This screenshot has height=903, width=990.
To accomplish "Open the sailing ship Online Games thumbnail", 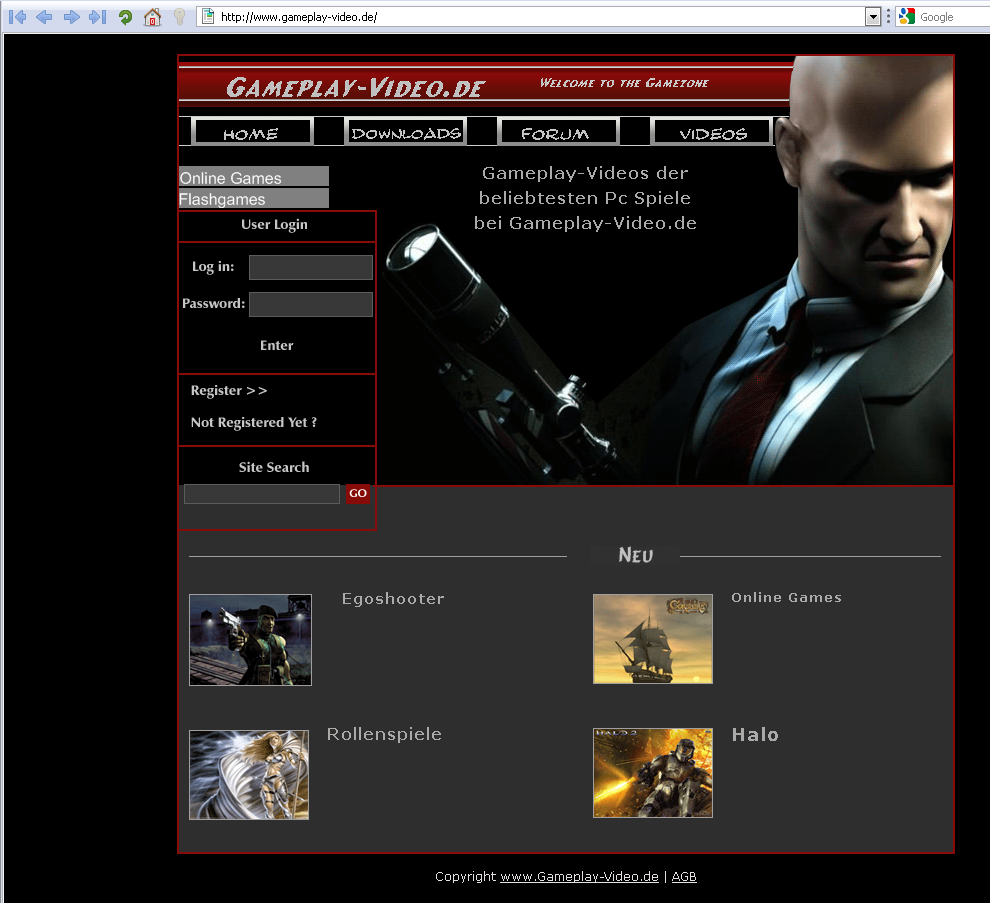I will (653, 638).
